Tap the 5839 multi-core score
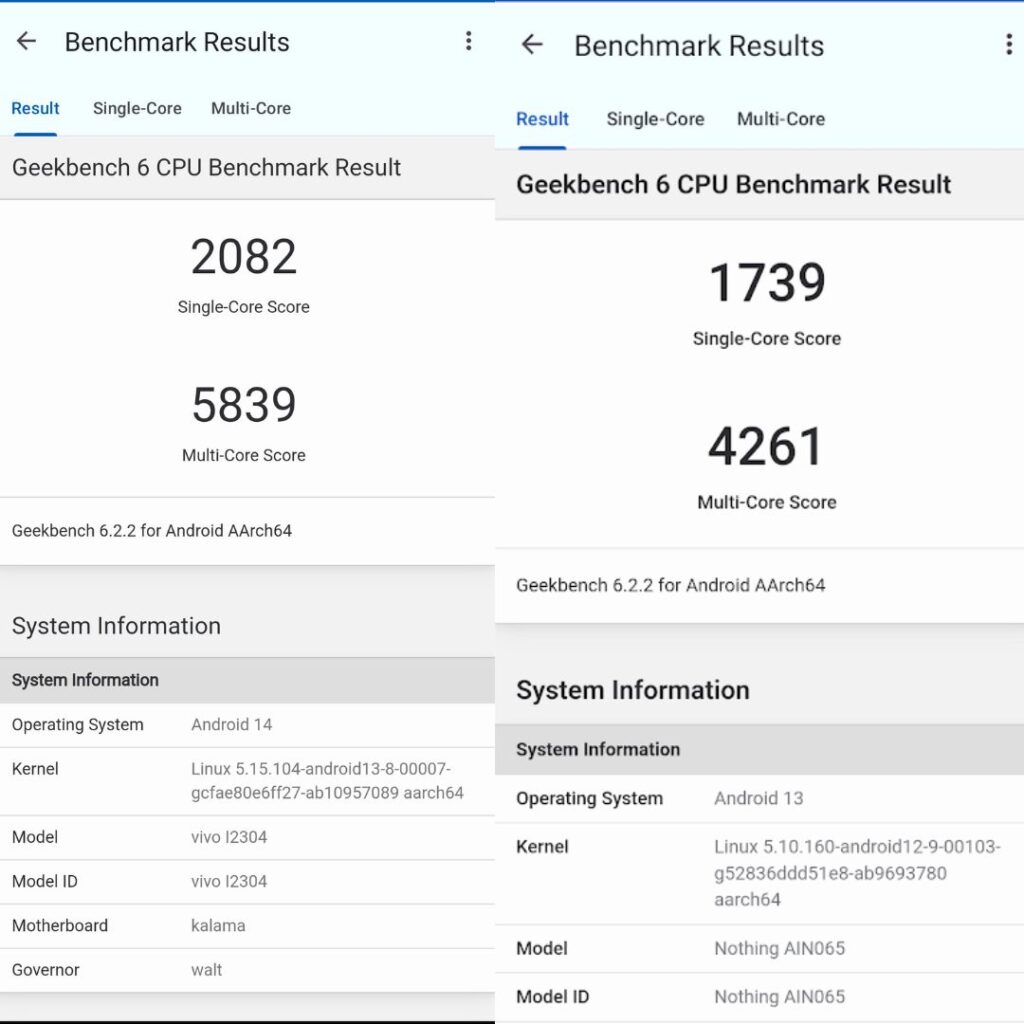This screenshot has height=1024, width=1024. tap(243, 405)
